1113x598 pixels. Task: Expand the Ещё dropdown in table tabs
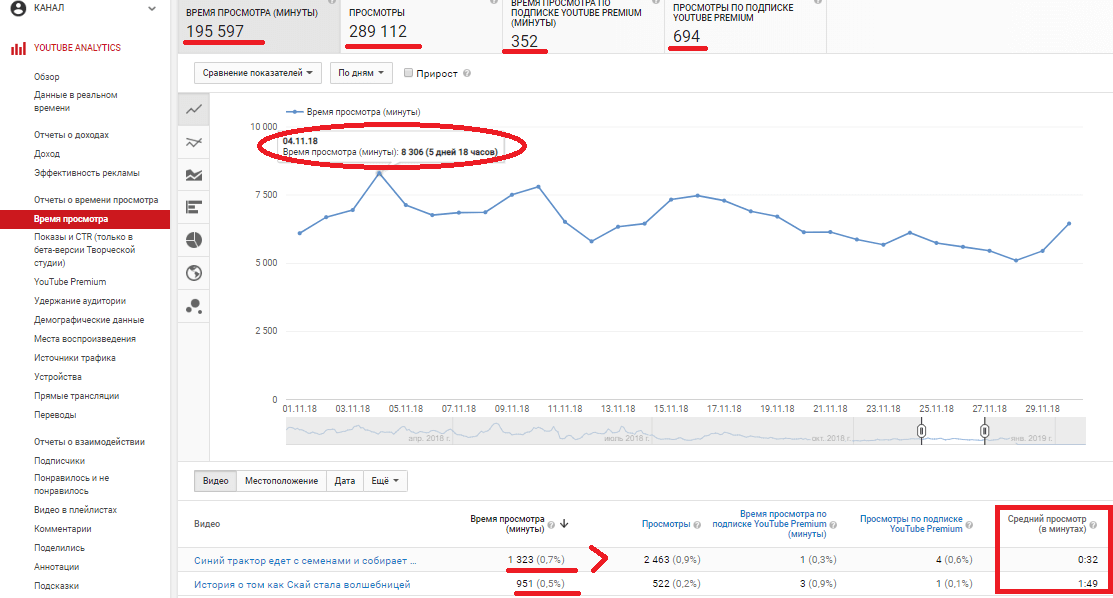pyautogui.click(x=385, y=481)
